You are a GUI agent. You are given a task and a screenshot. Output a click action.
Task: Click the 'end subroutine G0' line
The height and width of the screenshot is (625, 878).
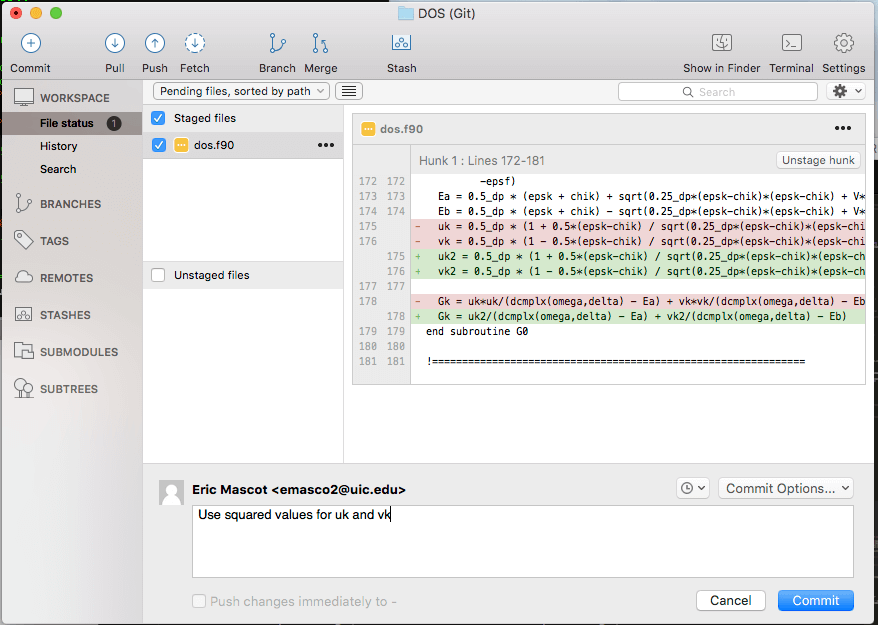point(477,332)
